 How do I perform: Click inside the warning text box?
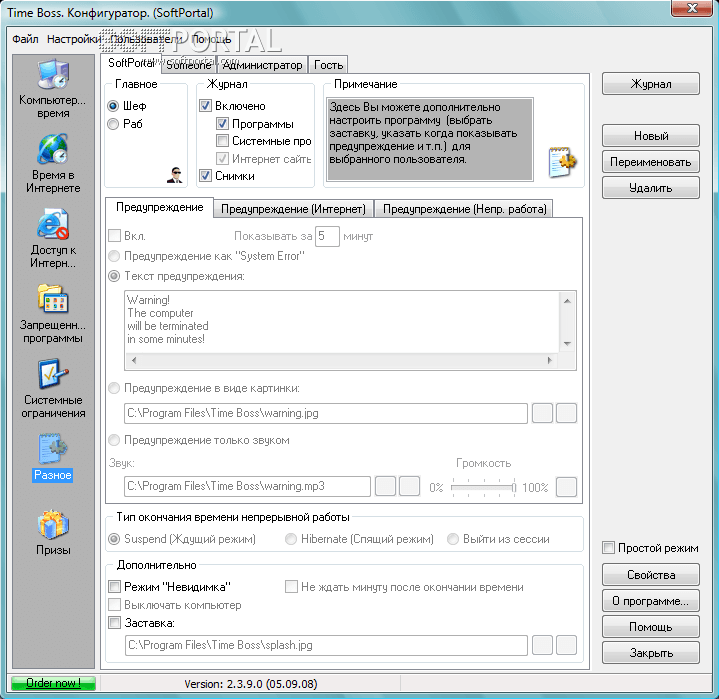(x=342, y=322)
